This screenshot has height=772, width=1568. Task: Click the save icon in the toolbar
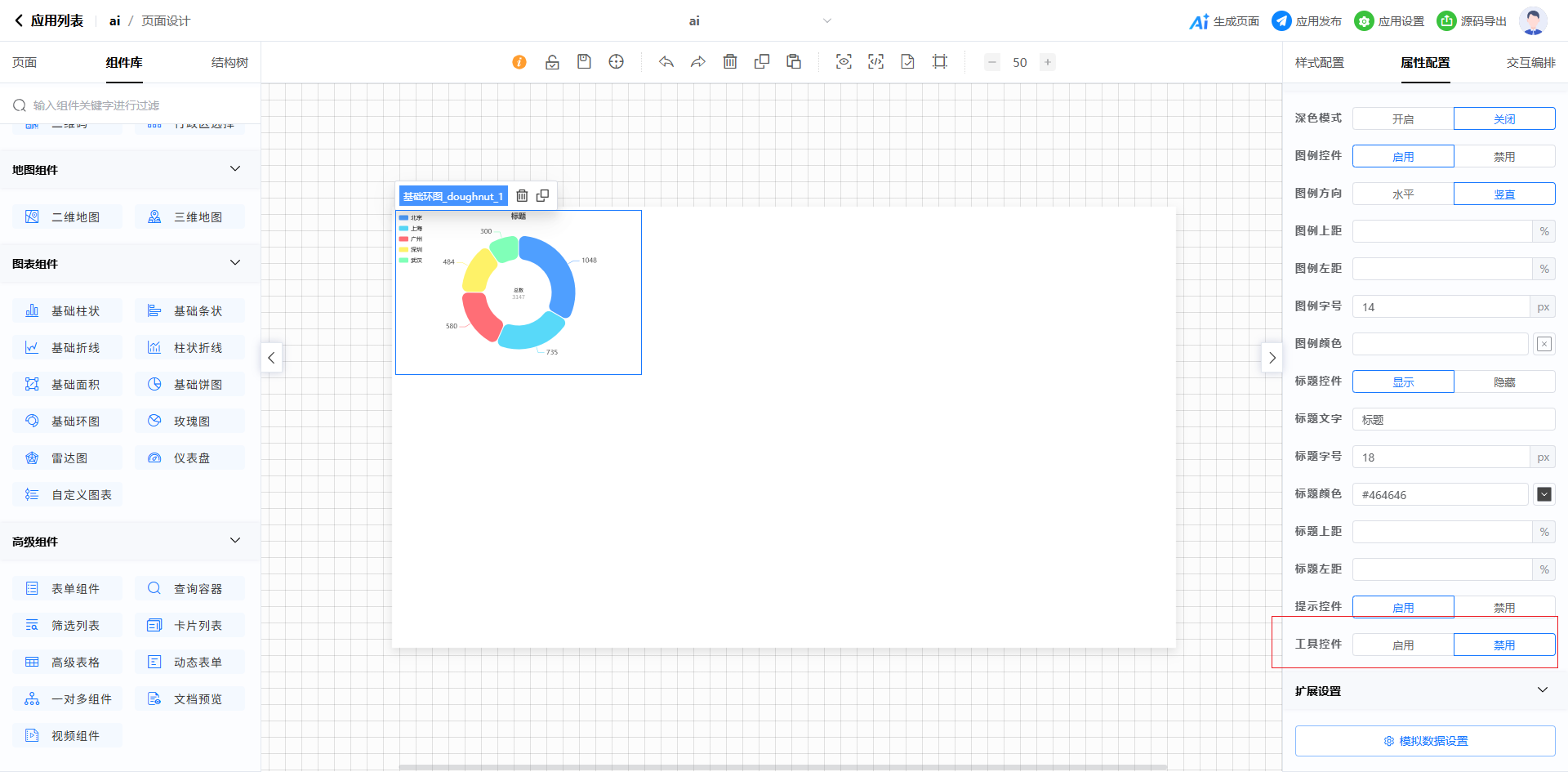point(584,62)
